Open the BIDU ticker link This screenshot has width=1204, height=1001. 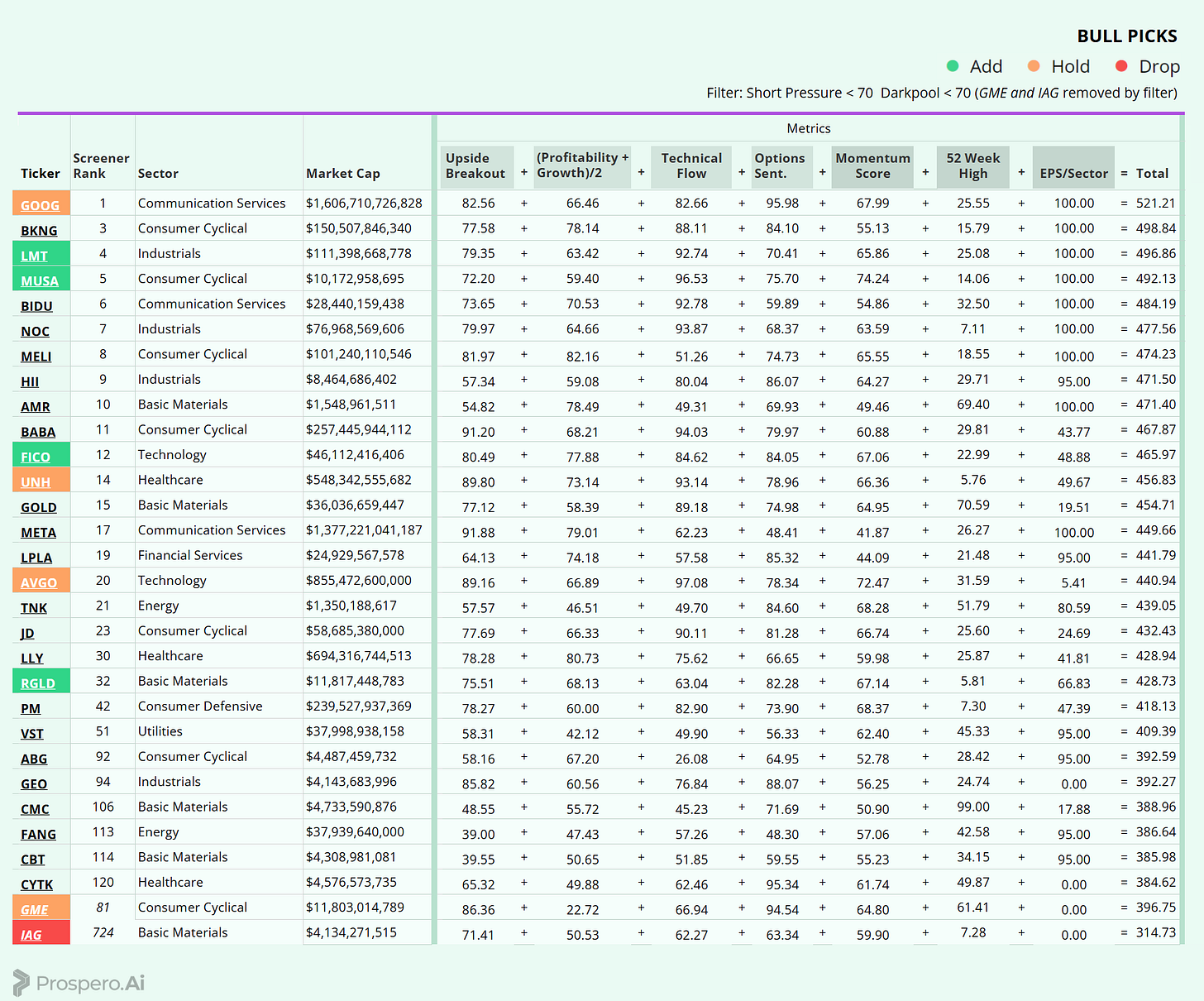pos(36,306)
